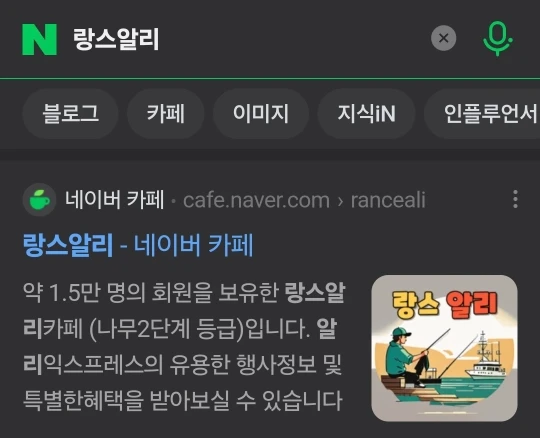
Task: Start voice search with the microphone icon
Action: [x=497, y=39]
